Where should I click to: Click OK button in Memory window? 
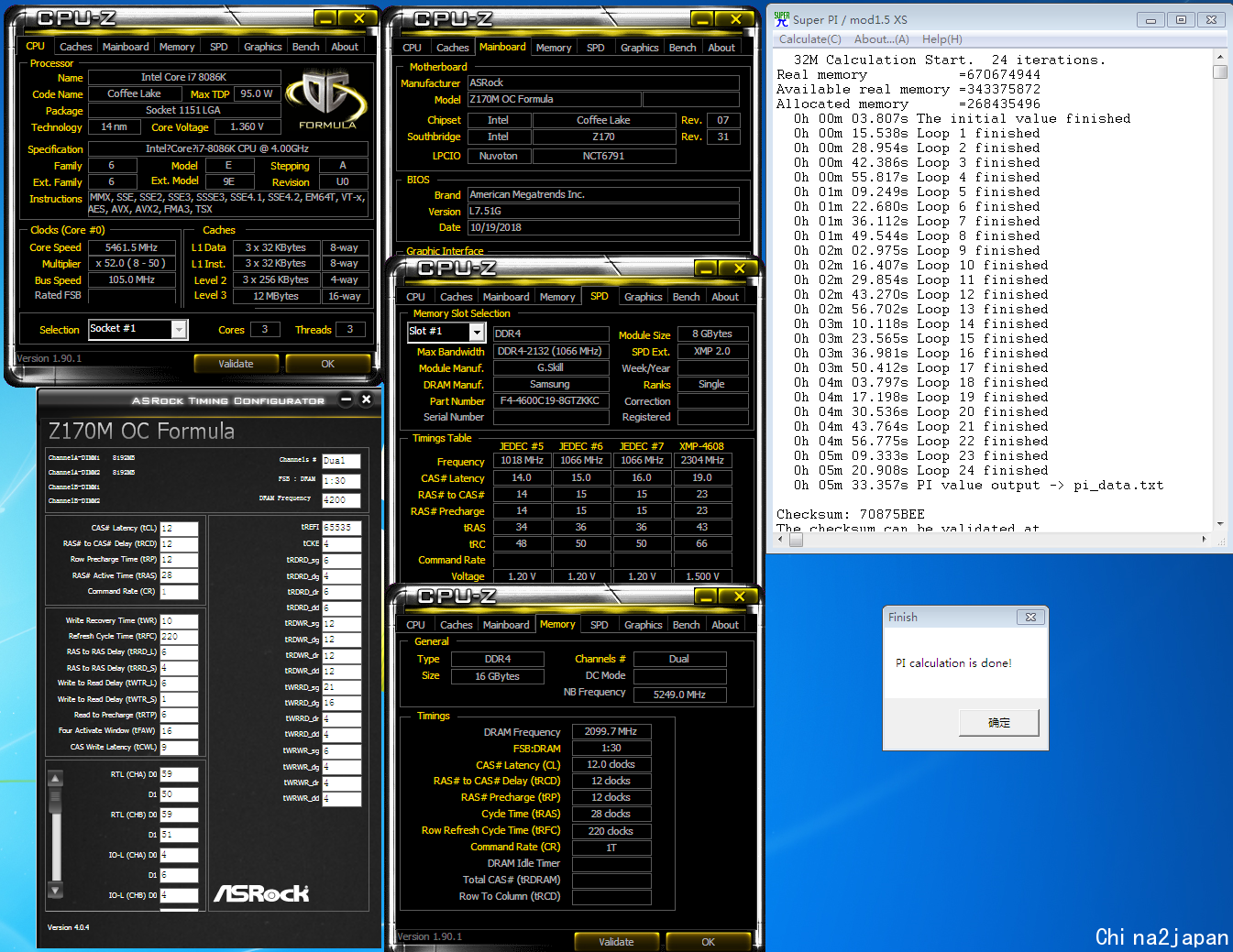tap(709, 942)
